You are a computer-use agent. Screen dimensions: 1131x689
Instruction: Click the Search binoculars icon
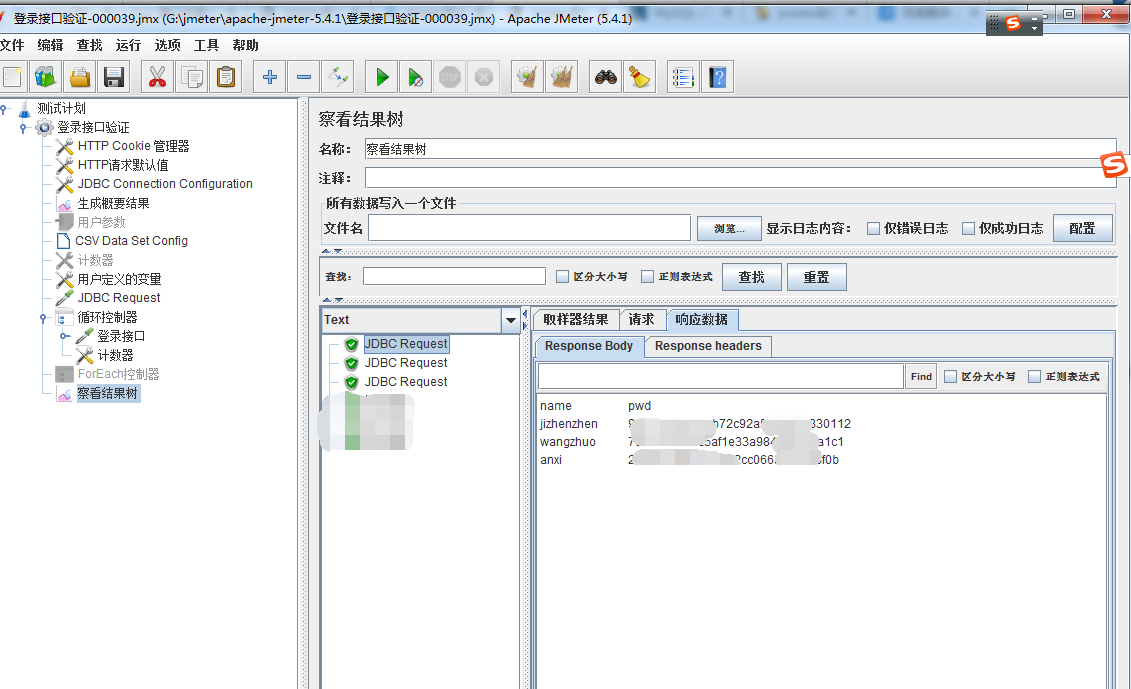tap(605, 77)
